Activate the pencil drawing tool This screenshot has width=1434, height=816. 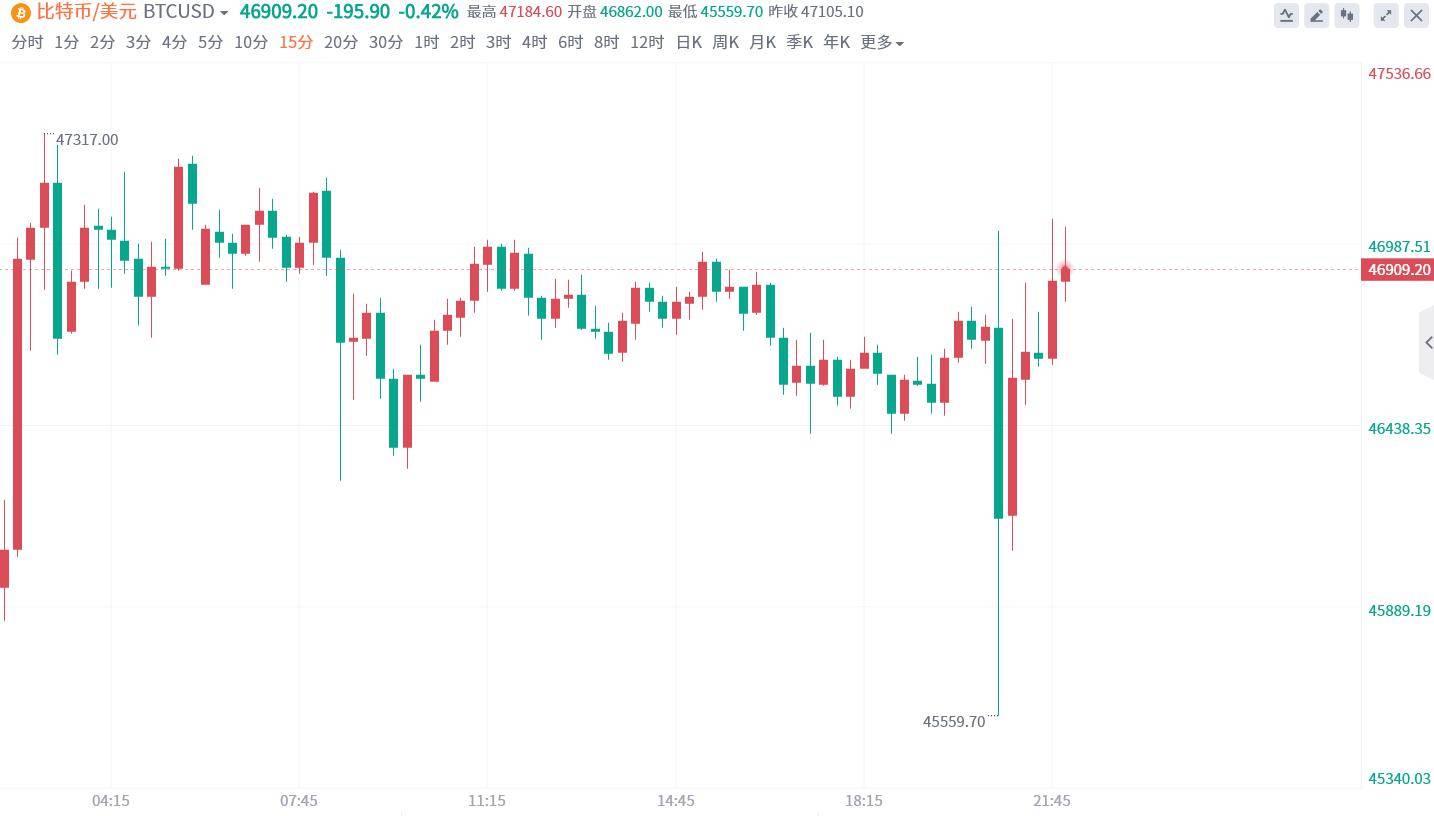coord(1317,15)
